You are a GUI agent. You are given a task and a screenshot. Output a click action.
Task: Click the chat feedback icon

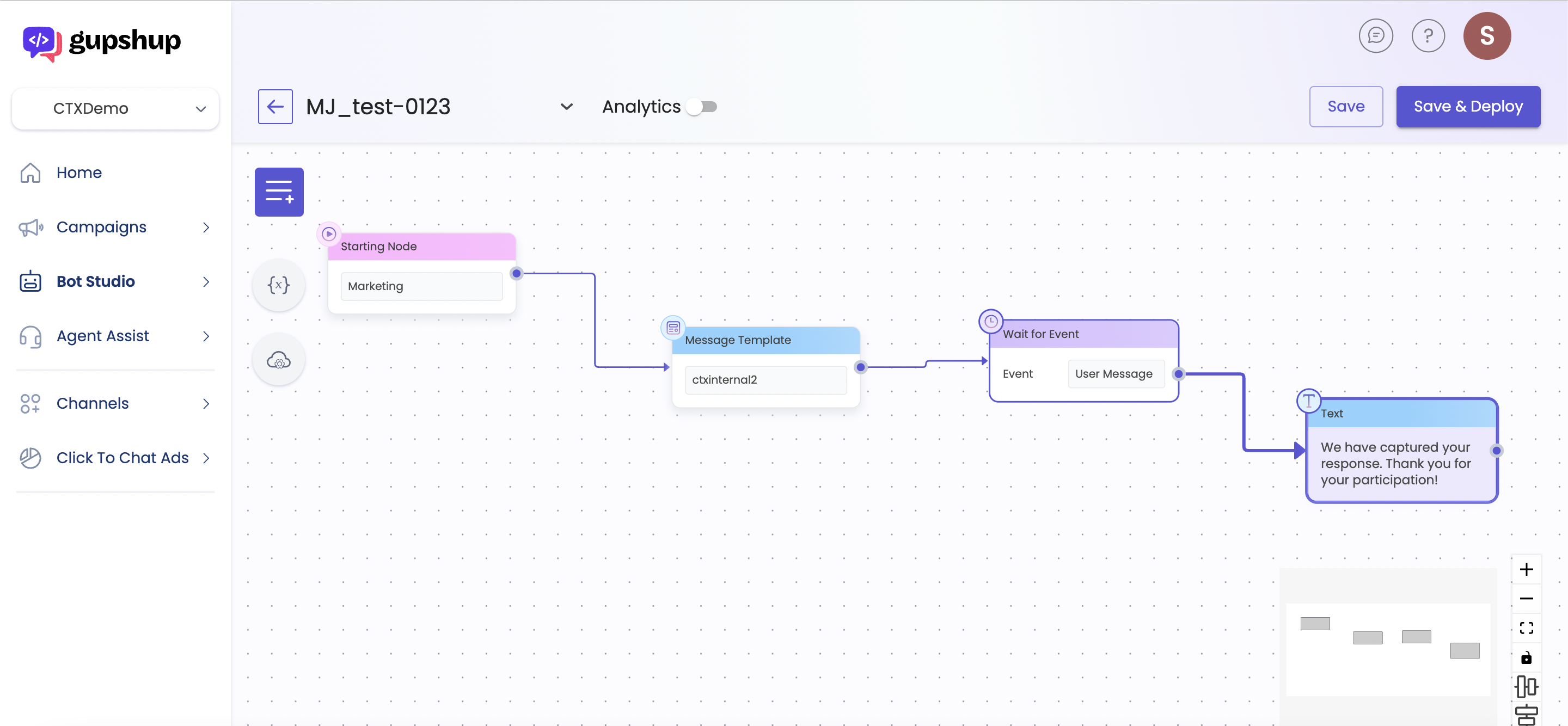1376,36
